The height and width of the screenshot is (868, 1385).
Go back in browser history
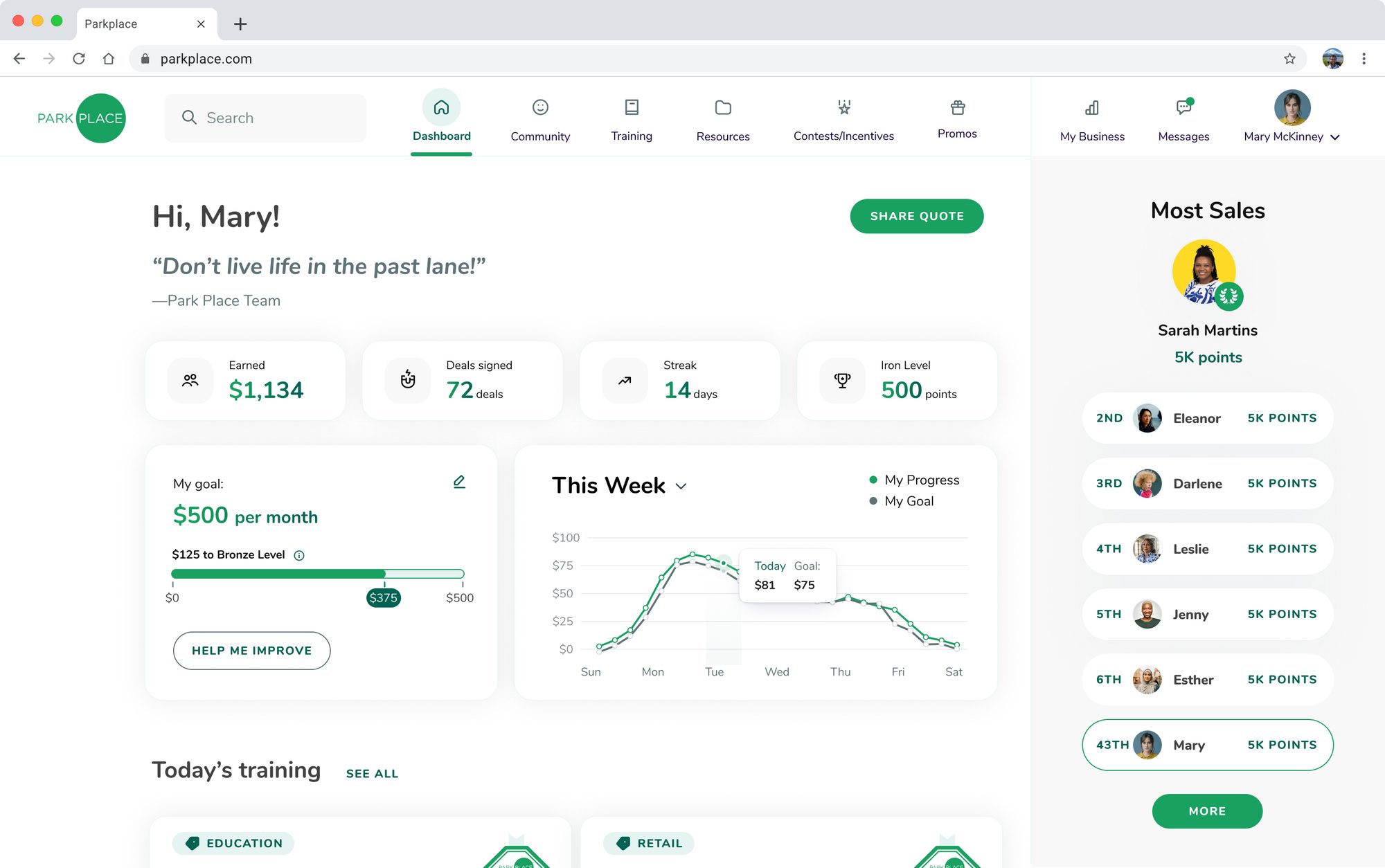19,59
